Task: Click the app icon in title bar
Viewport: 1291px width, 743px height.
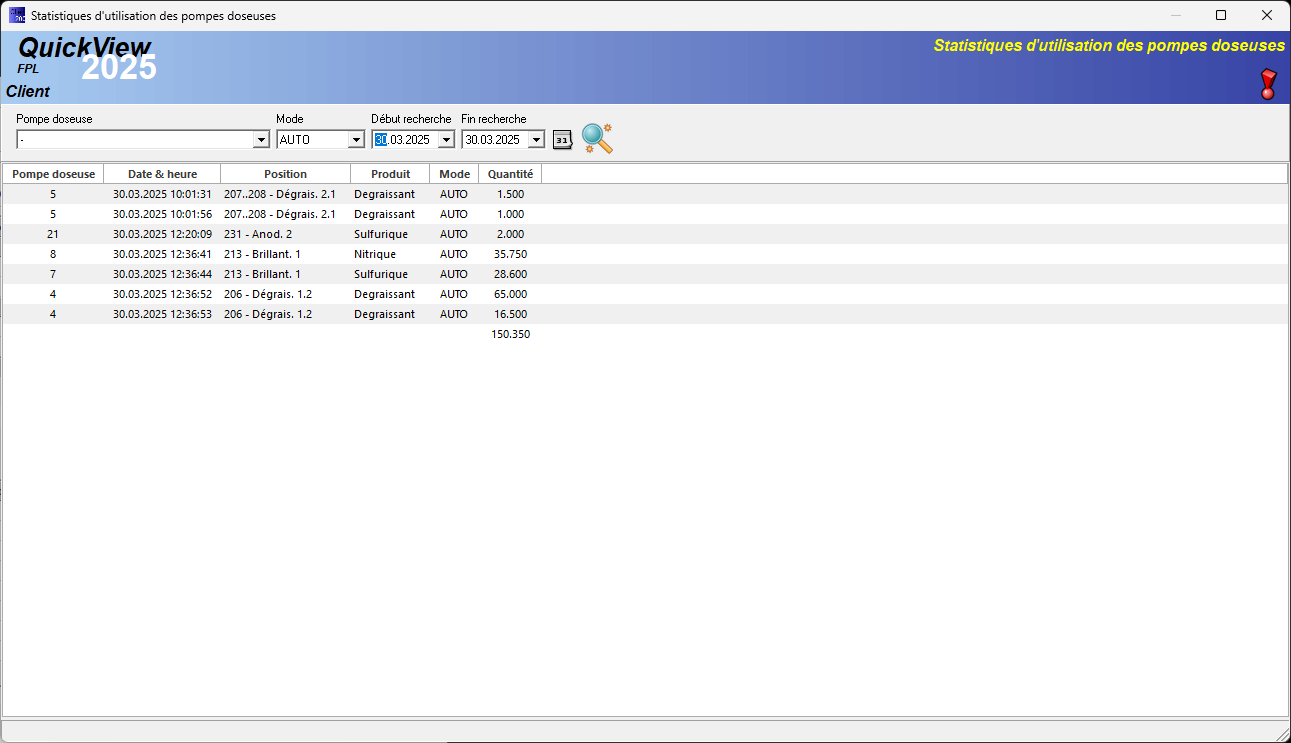Action: (17, 15)
